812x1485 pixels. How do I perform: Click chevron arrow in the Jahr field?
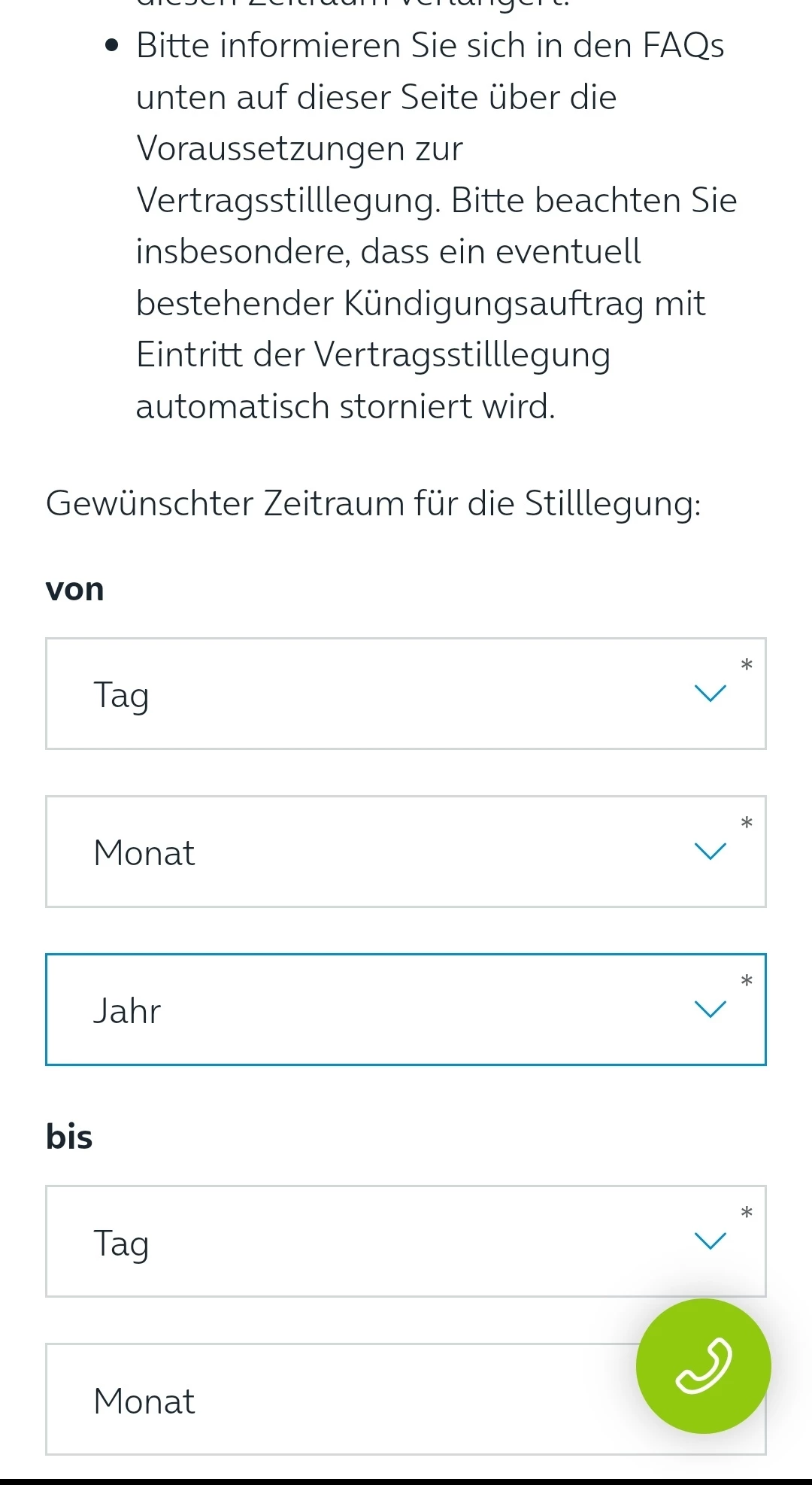click(x=710, y=1009)
